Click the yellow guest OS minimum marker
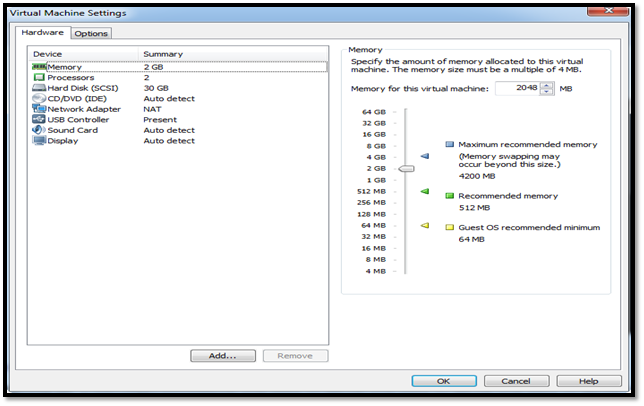644x406 pixels. pyautogui.click(x=424, y=226)
